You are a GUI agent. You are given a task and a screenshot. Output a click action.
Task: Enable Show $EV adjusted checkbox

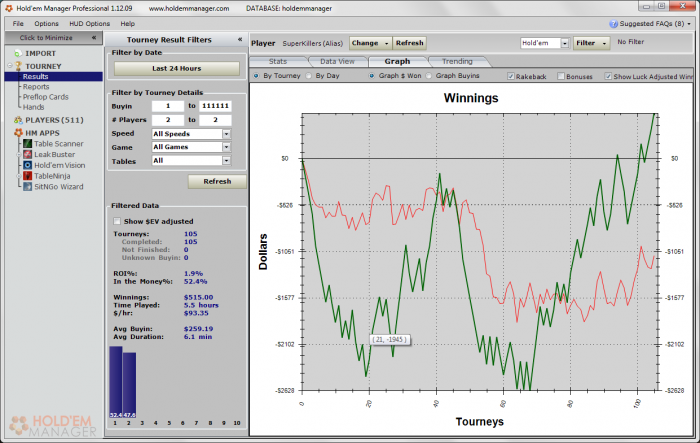click(117, 221)
